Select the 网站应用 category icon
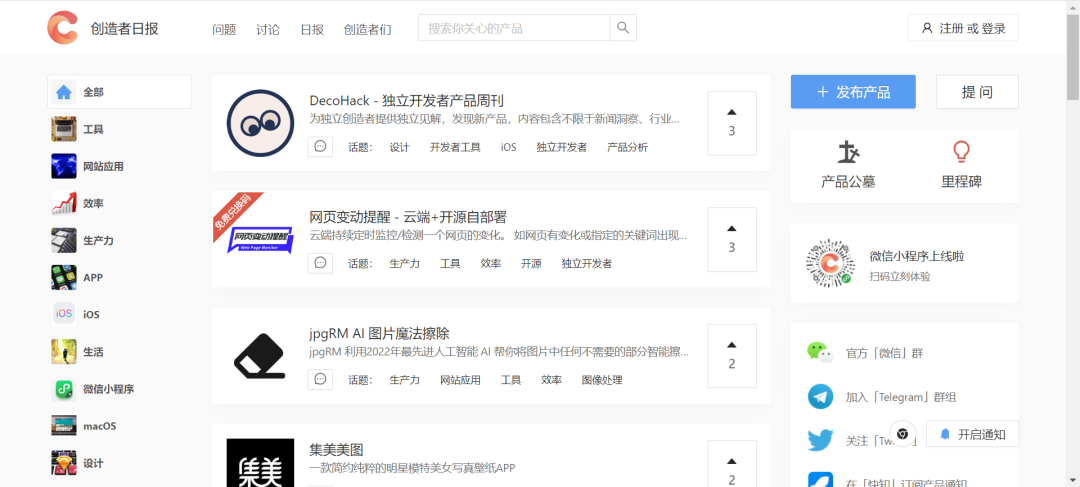The image size is (1080, 487). pyautogui.click(x=64, y=166)
